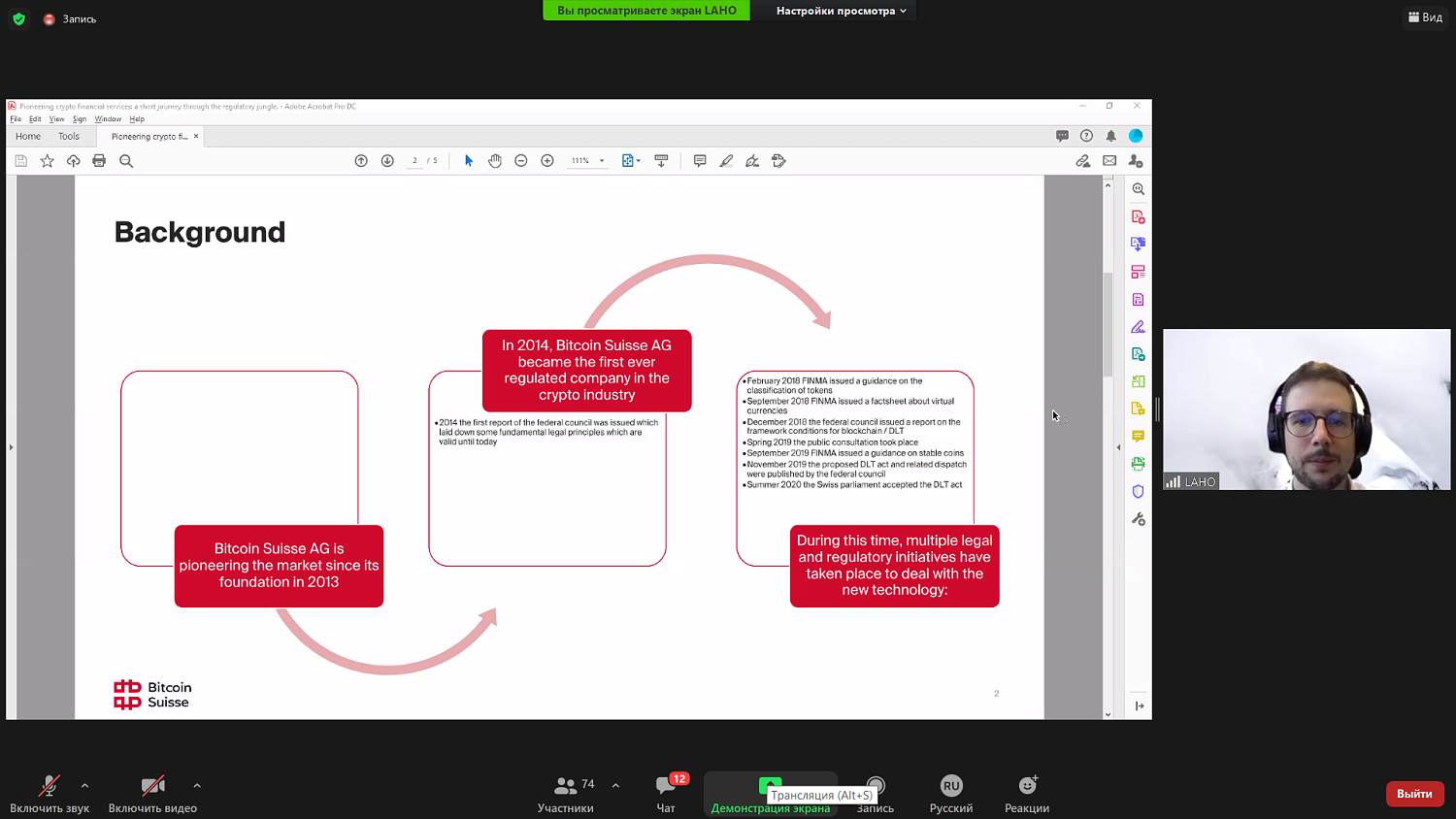Screen dimensions: 1456x819
Task: Open video options arrow beside Включить видео
Action: coord(197,786)
